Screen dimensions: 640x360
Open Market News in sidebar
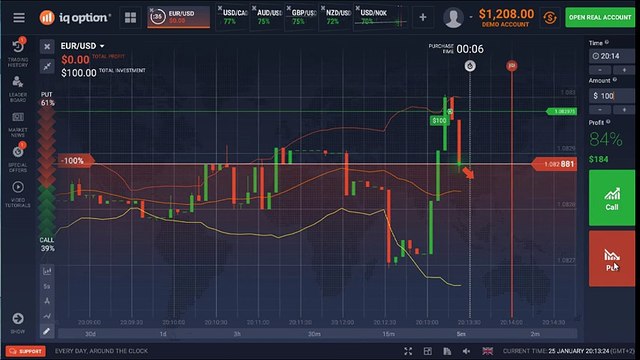(x=18, y=124)
